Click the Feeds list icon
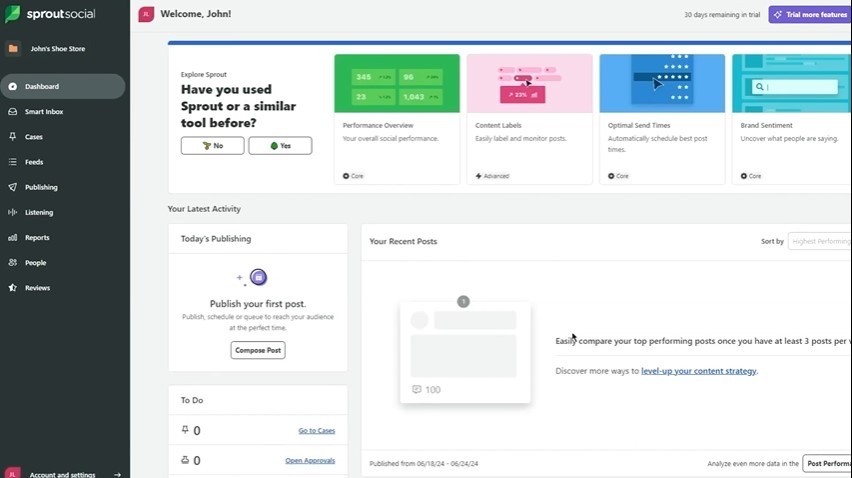Image resolution: width=852 pixels, height=478 pixels. point(12,162)
